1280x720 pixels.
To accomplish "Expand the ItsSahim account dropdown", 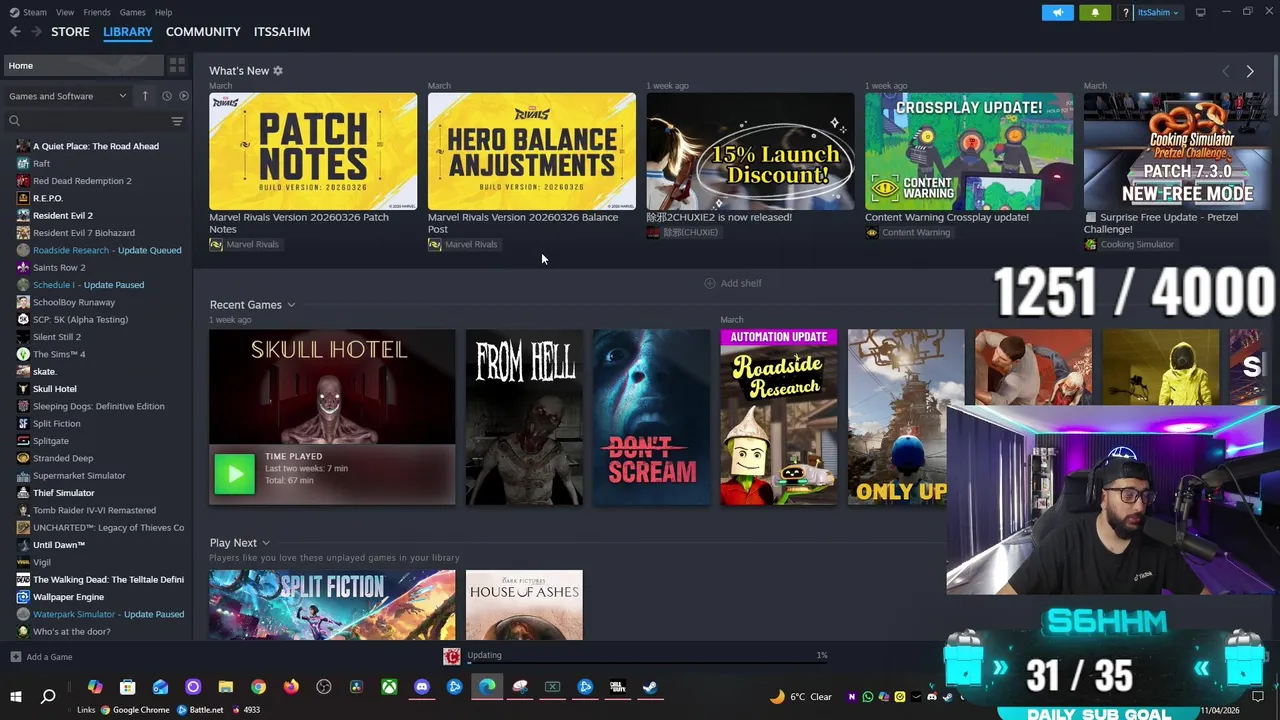I will point(1158,12).
